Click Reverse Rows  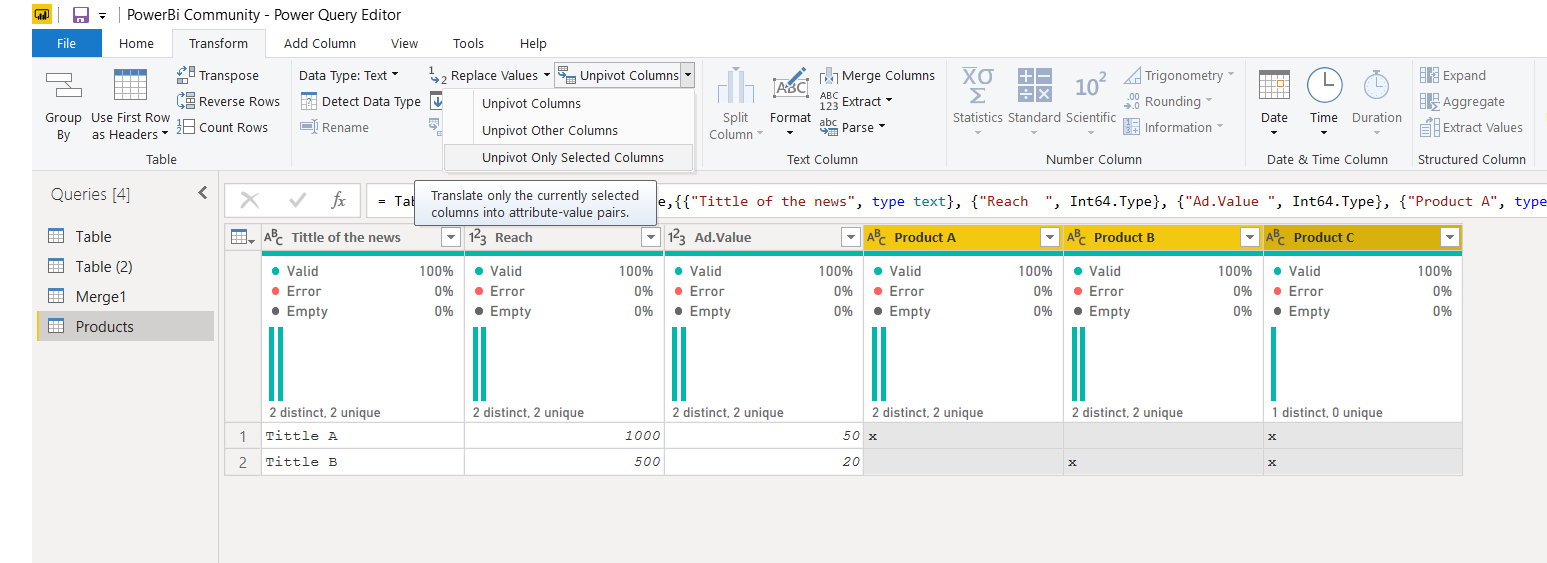(x=228, y=101)
